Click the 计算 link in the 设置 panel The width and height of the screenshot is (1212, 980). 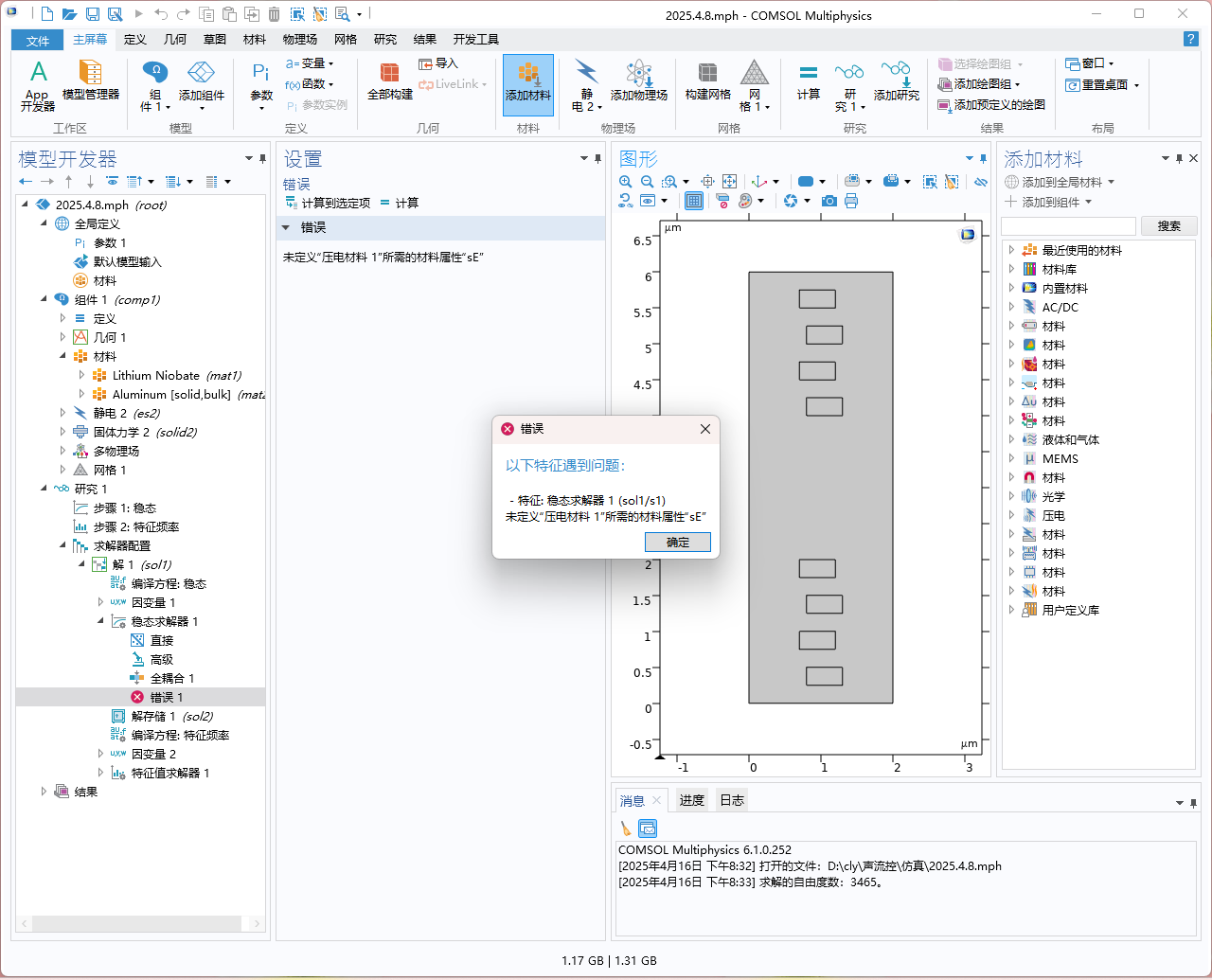click(x=399, y=203)
